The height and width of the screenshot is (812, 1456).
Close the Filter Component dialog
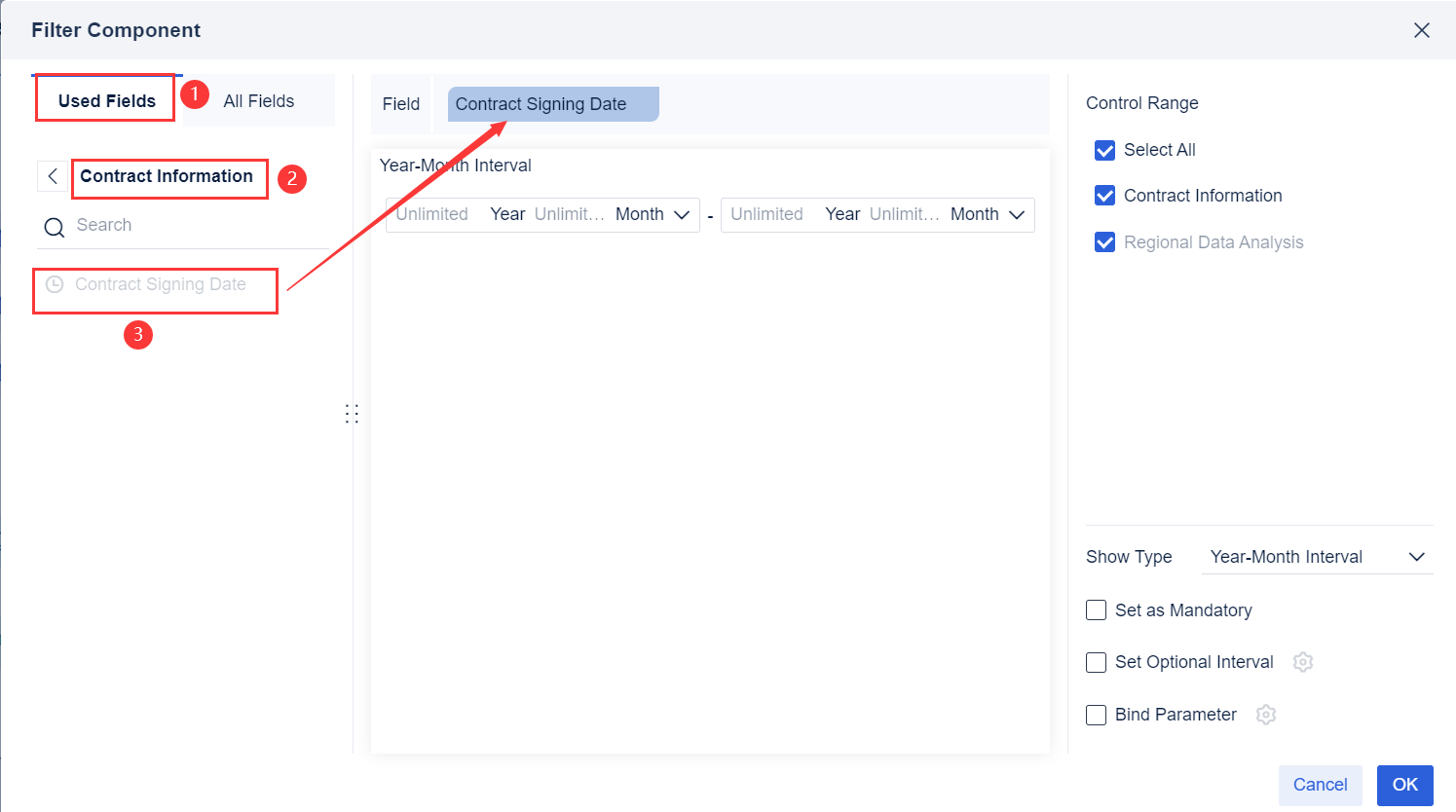[x=1422, y=30]
